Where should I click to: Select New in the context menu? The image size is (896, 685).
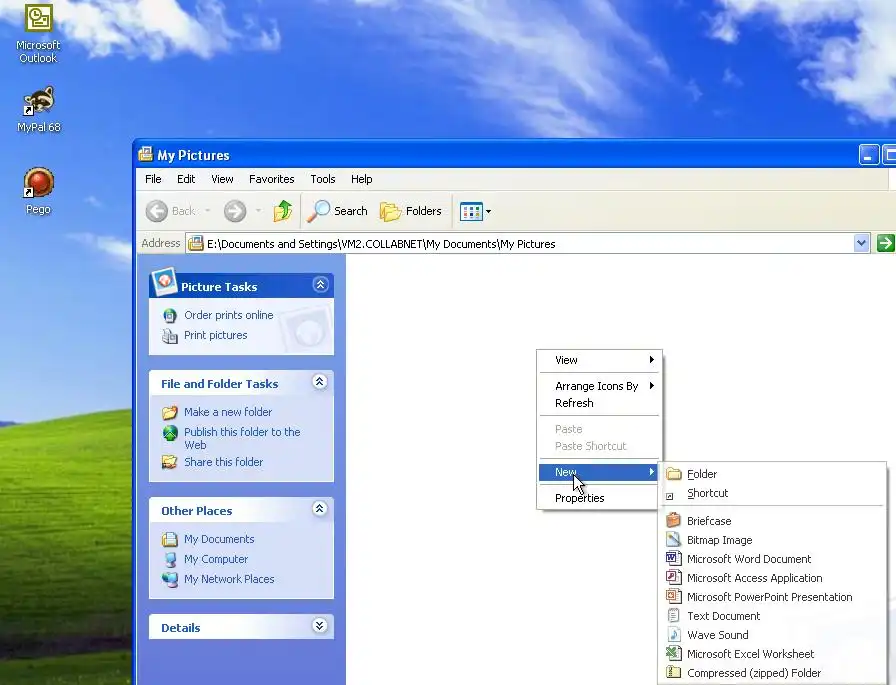click(x=599, y=472)
